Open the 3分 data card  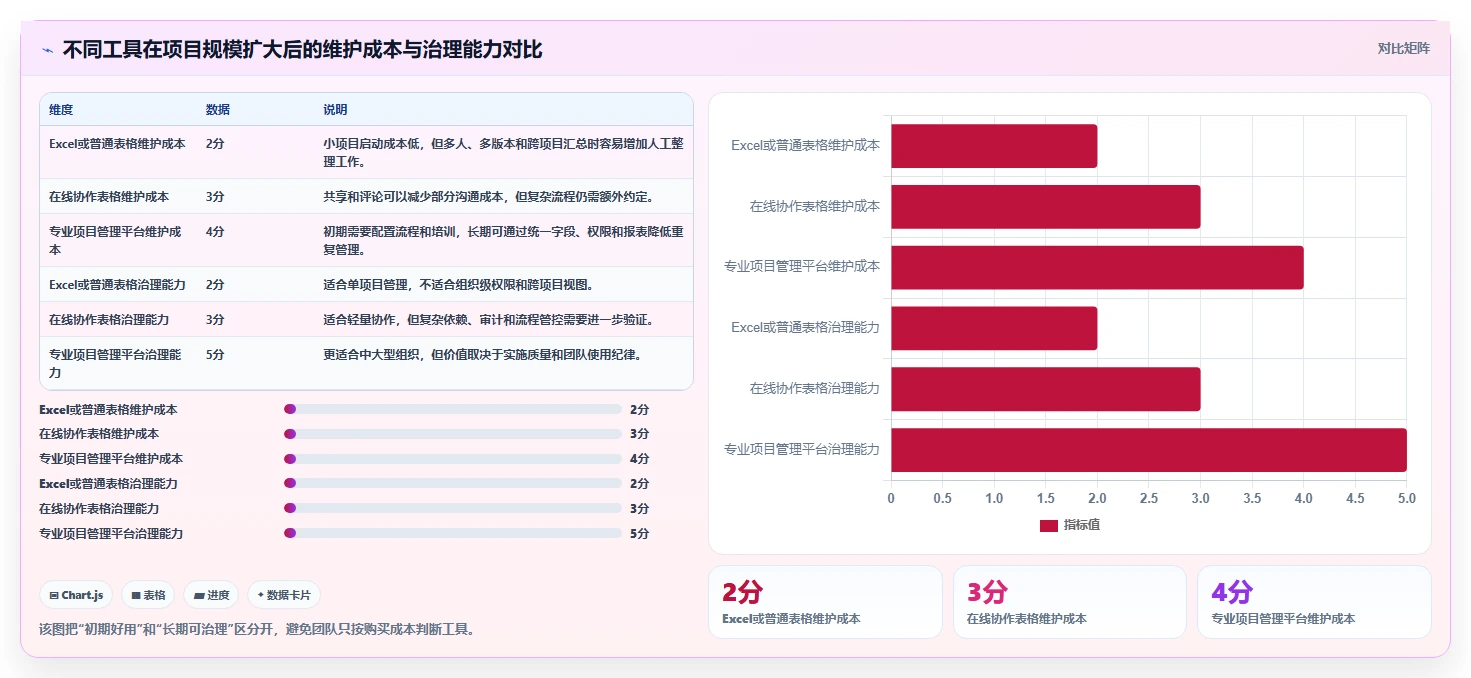click(1069, 602)
